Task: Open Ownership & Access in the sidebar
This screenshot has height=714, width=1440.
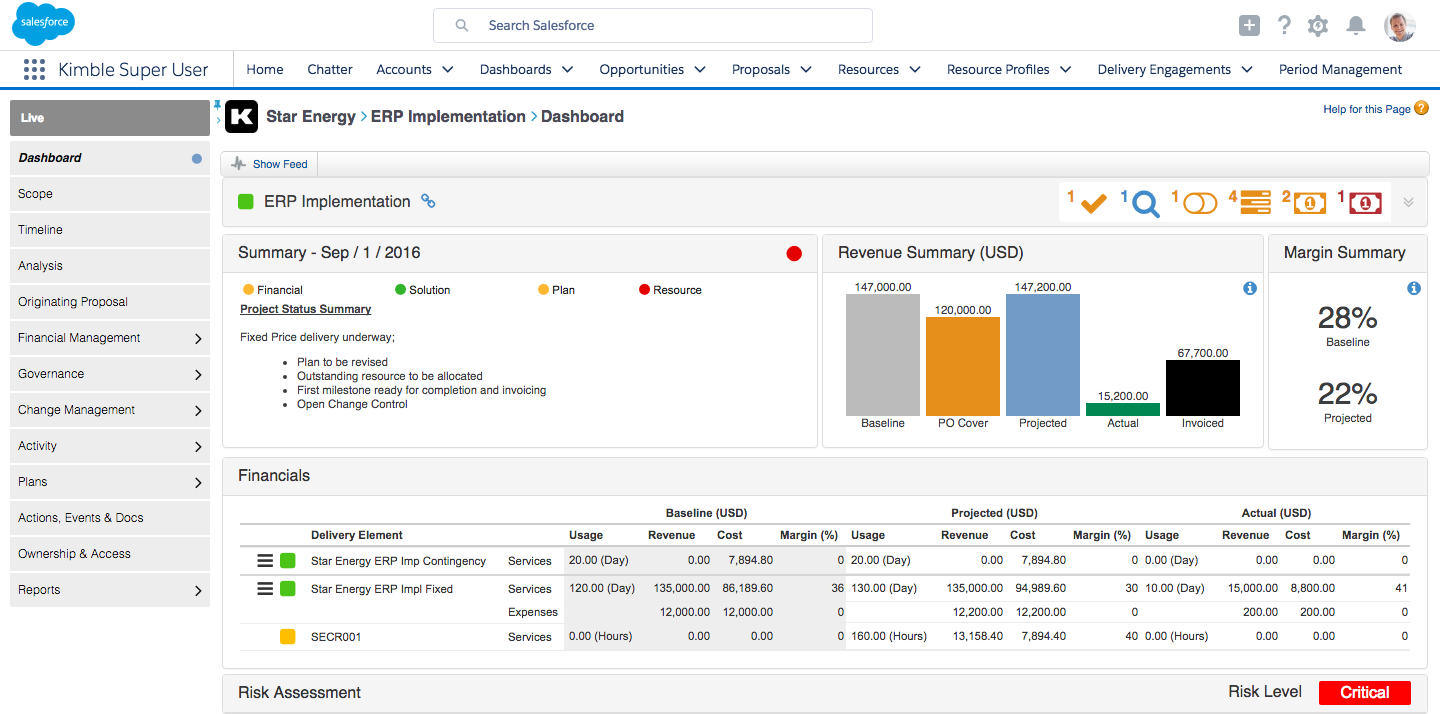Action: [110, 554]
